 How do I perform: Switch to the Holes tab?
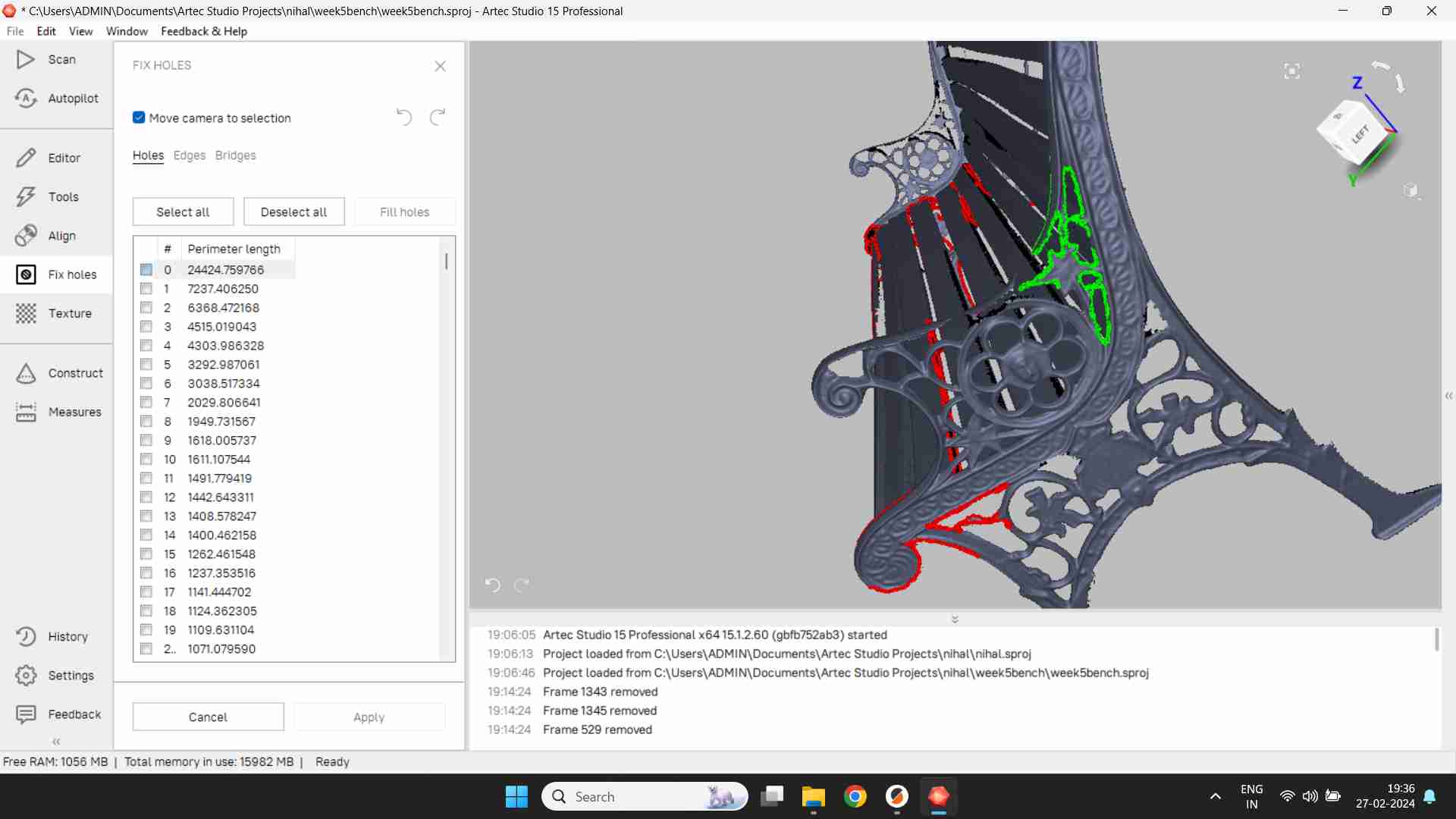(x=148, y=155)
